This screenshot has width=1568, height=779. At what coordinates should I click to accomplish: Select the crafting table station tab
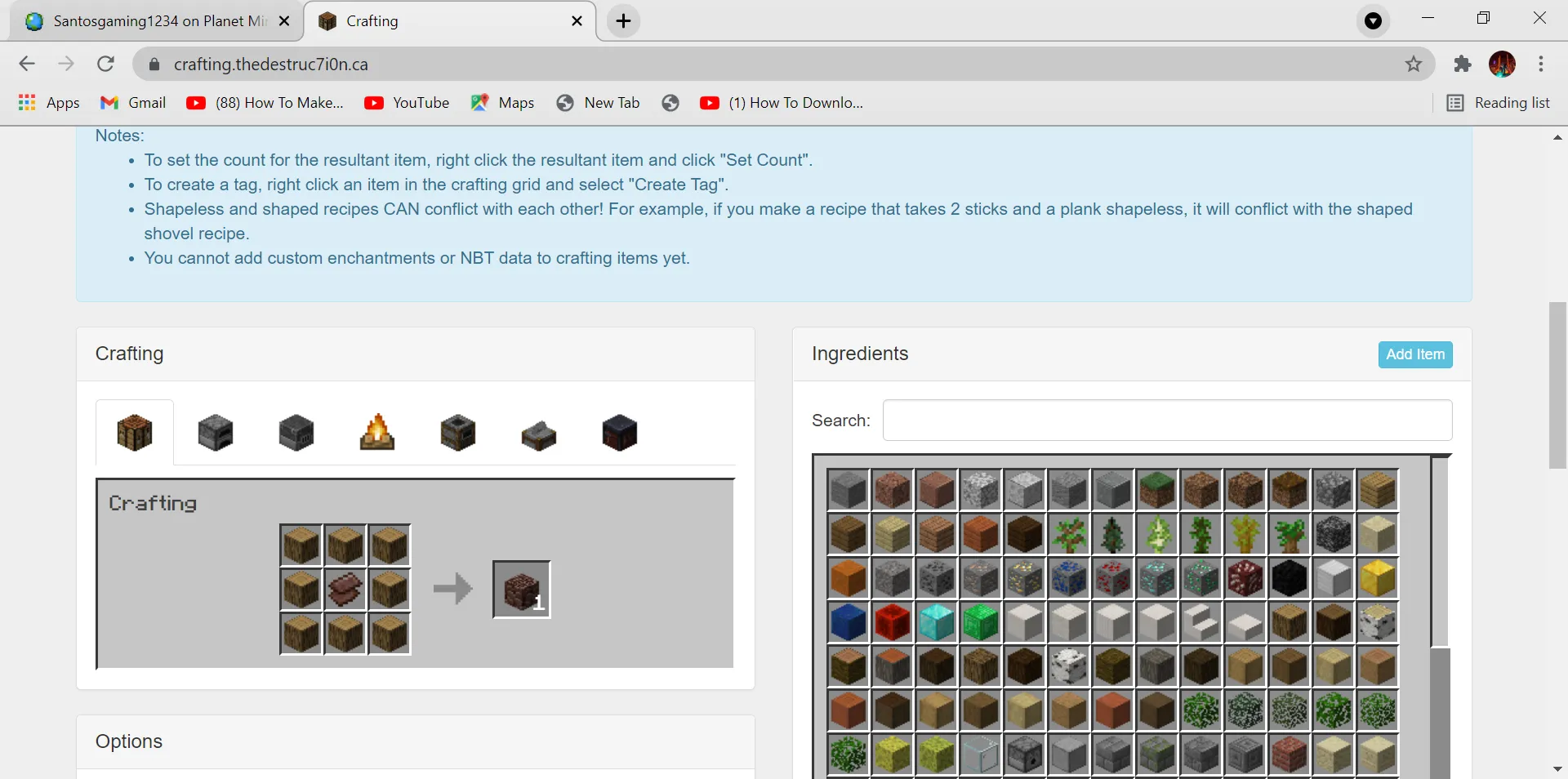click(x=134, y=433)
